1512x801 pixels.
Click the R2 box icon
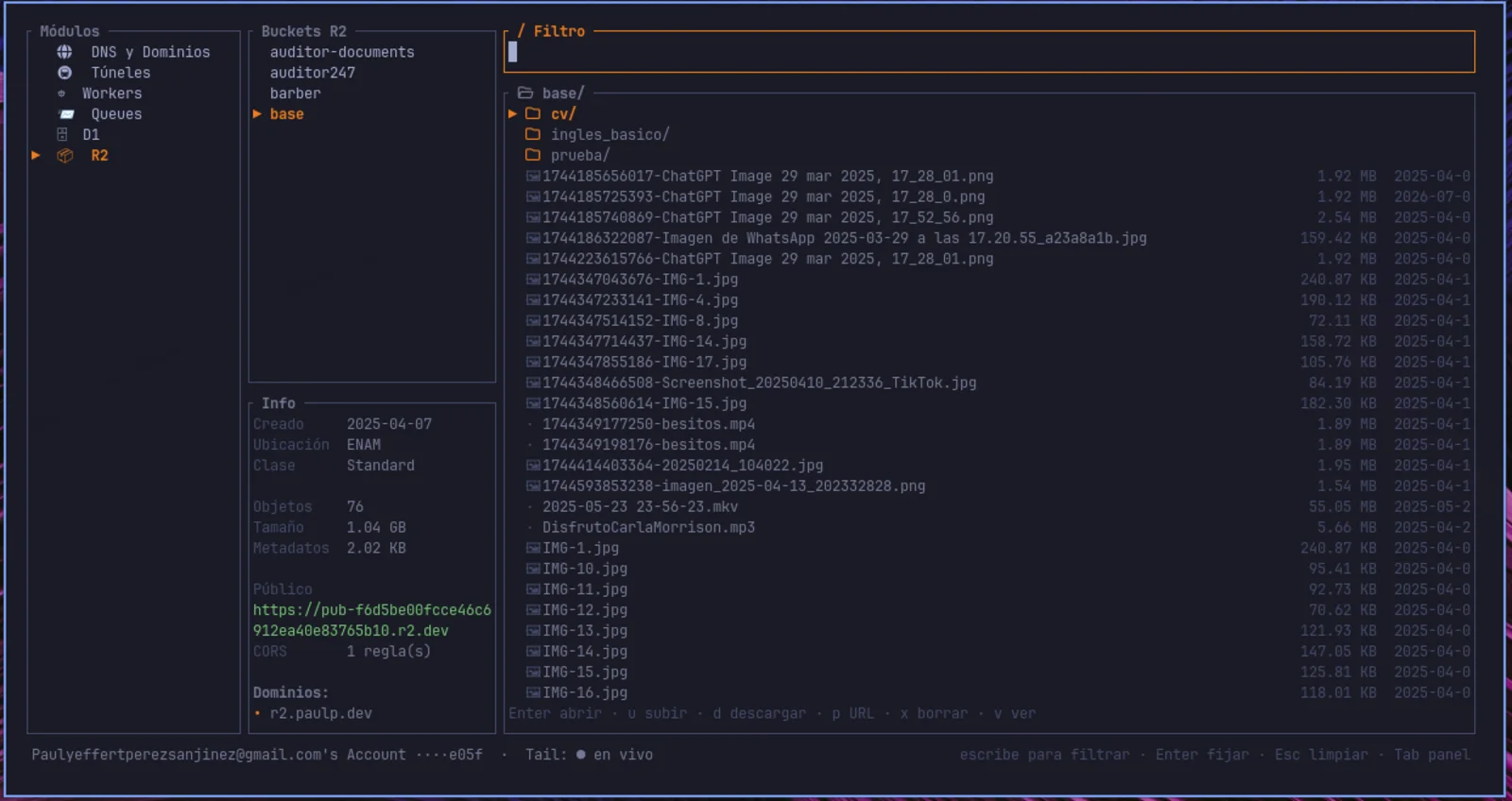(65, 156)
